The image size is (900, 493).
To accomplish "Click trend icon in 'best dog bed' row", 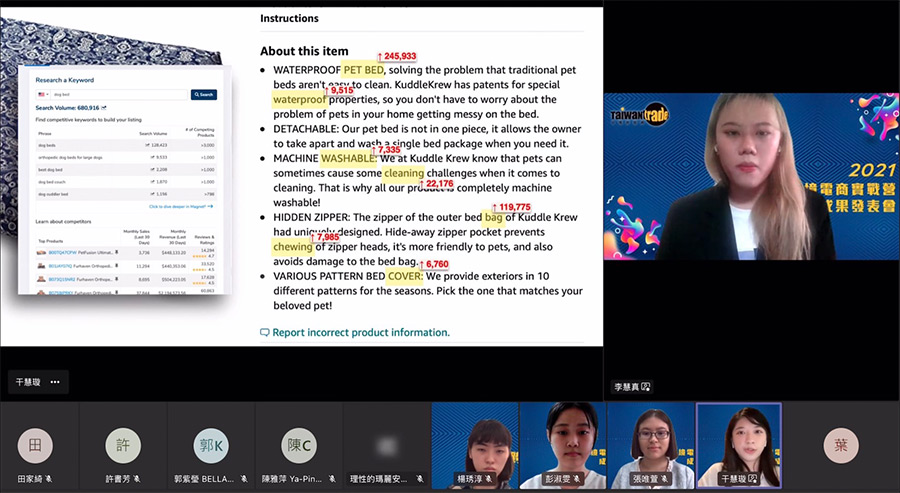I will (153, 170).
